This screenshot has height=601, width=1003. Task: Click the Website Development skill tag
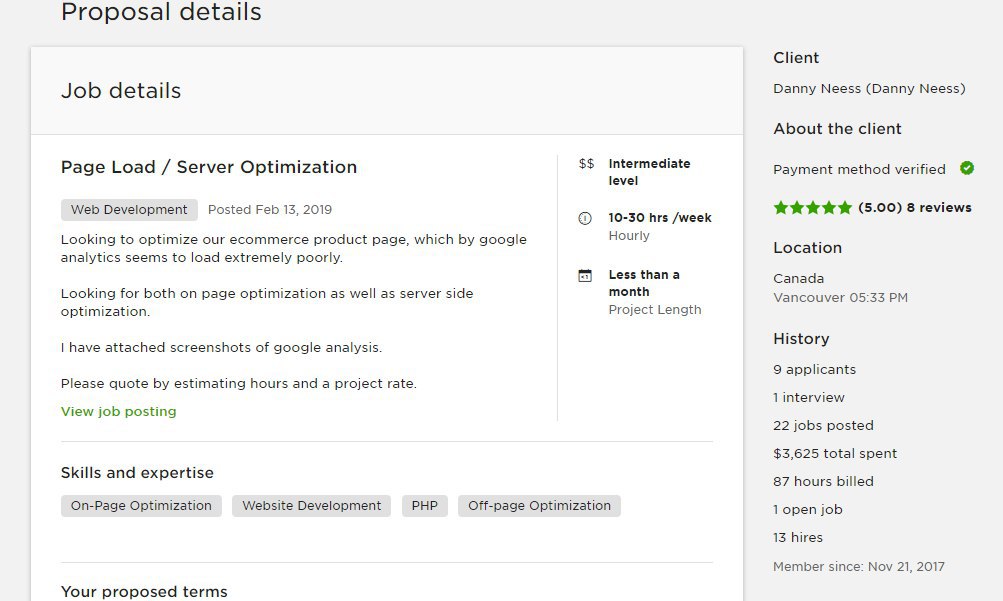coord(312,506)
